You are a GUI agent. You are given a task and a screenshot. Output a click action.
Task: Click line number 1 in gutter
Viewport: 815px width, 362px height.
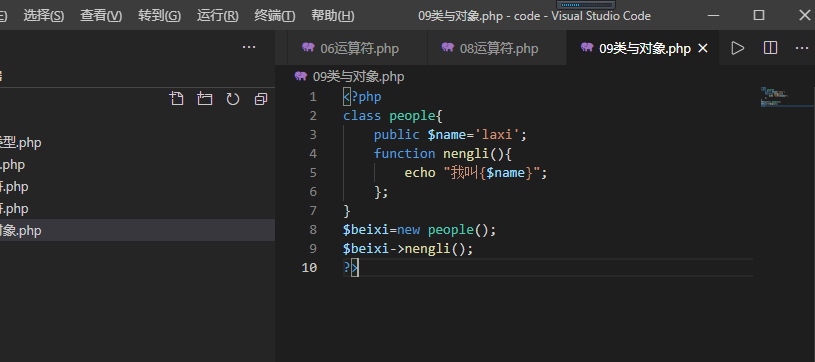point(312,97)
